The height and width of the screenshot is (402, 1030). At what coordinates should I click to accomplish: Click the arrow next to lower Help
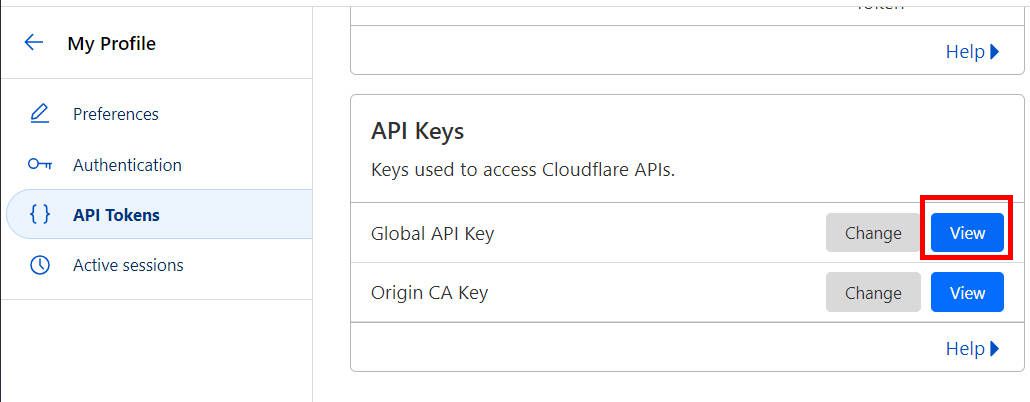[x=995, y=348]
